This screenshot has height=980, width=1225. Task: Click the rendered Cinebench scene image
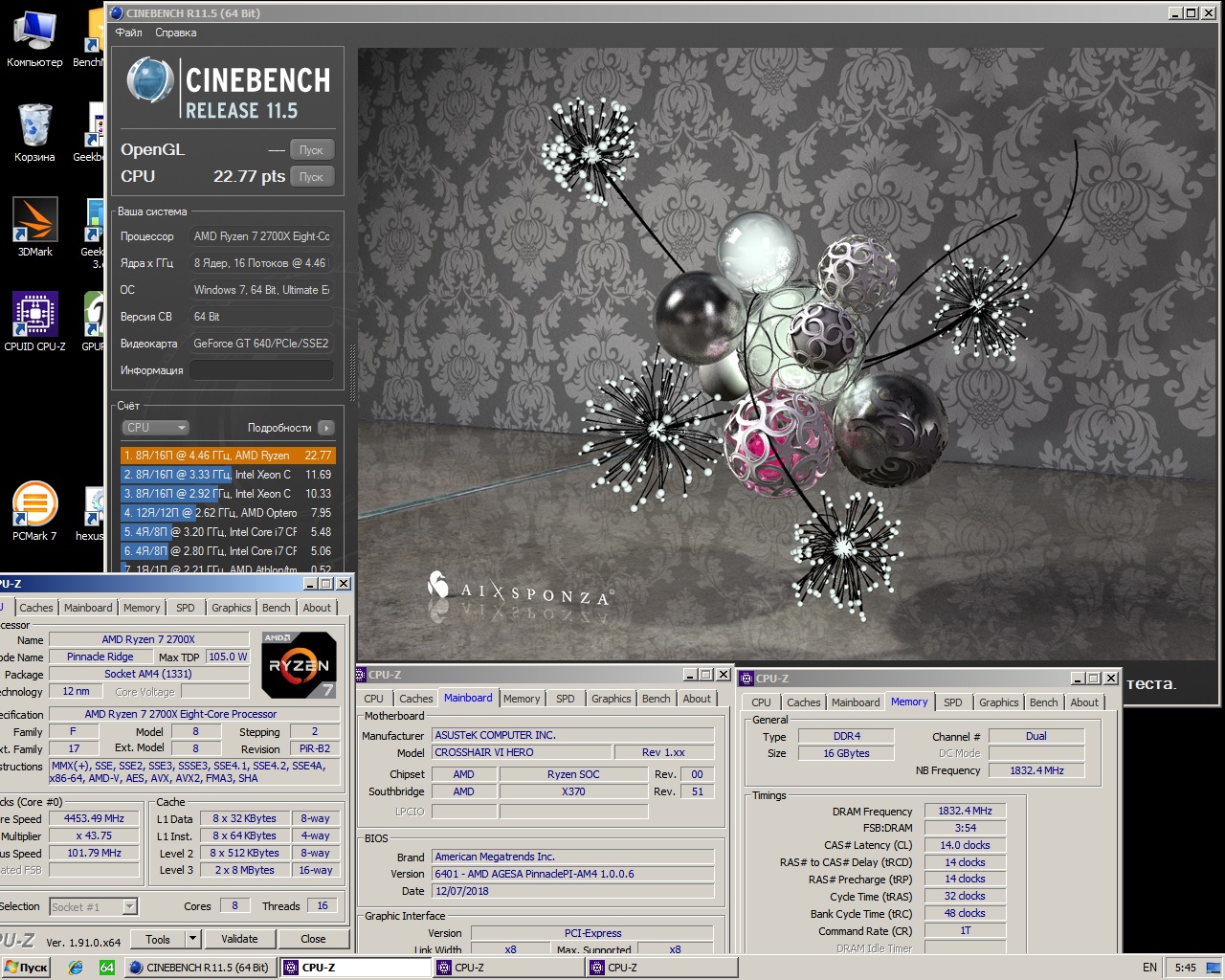tap(788, 354)
